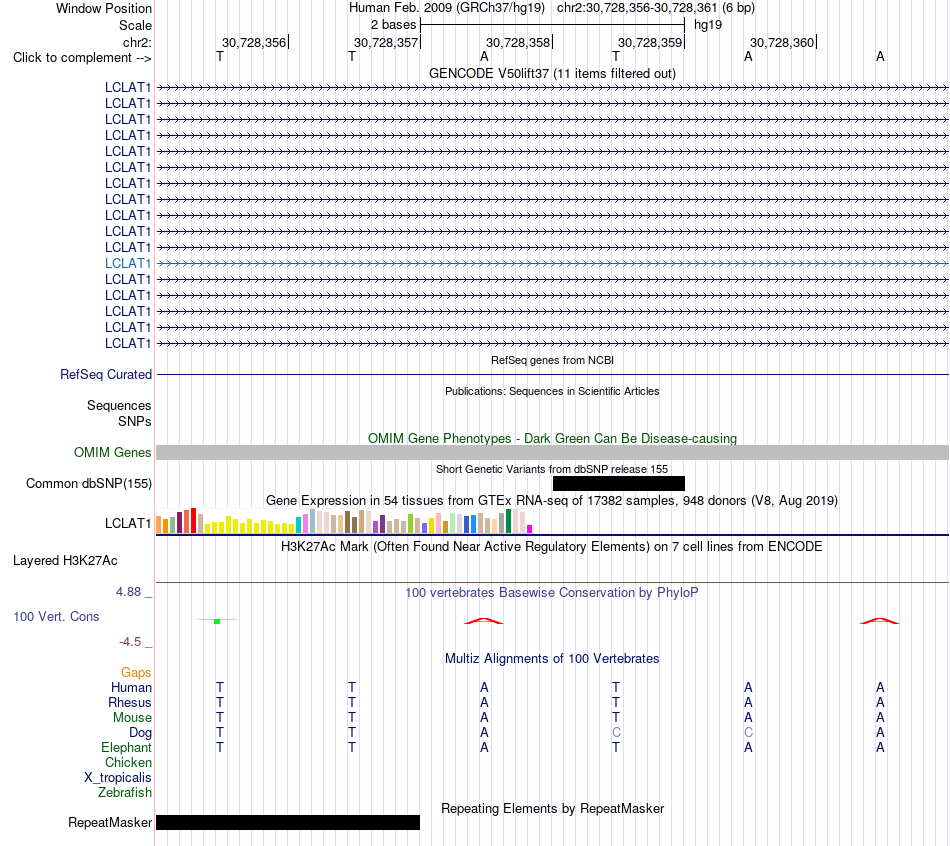This screenshot has width=950, height=846.
Task: Click the Chicken species label
Action: pyautogui.click(x=128, y=762)
